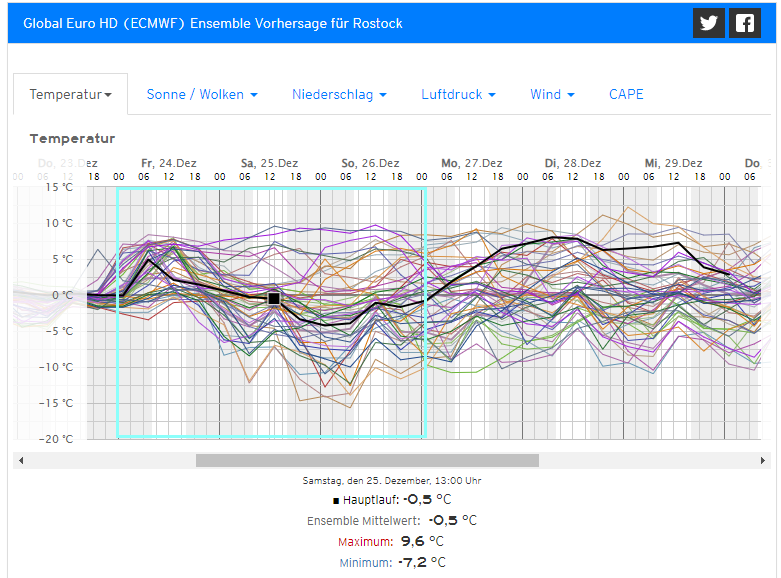The height and width of the screenshot is (578, 781).
Task: Click the Facebook share icon
Action: pyautogui.click(x=744, y=23)
